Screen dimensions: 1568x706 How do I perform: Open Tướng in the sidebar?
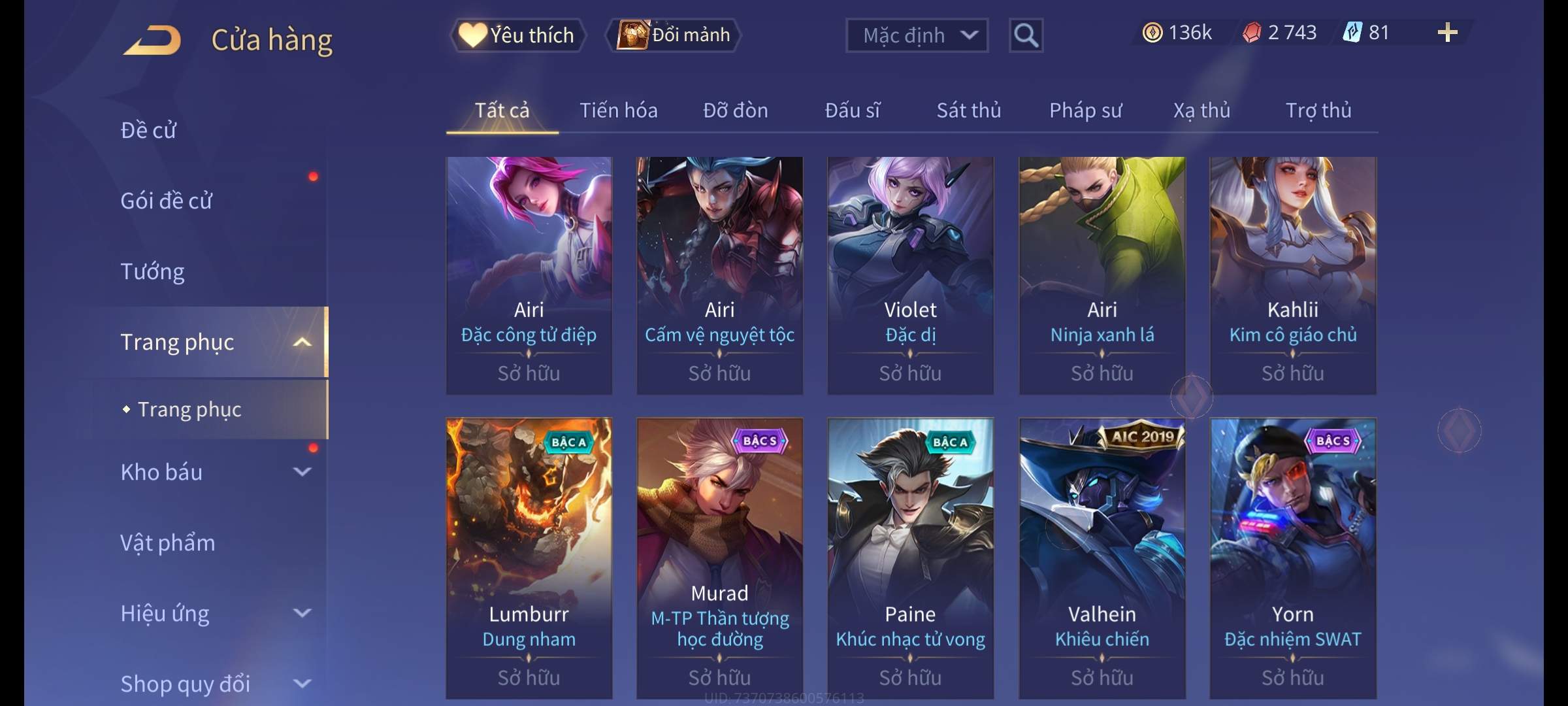tap(152, 271)
